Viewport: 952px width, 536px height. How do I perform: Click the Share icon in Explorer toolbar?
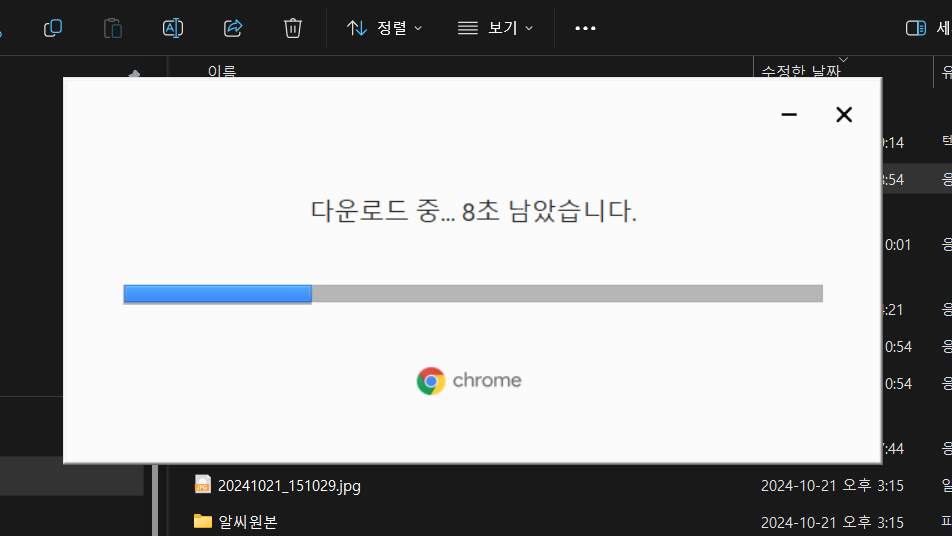(233, 28)
